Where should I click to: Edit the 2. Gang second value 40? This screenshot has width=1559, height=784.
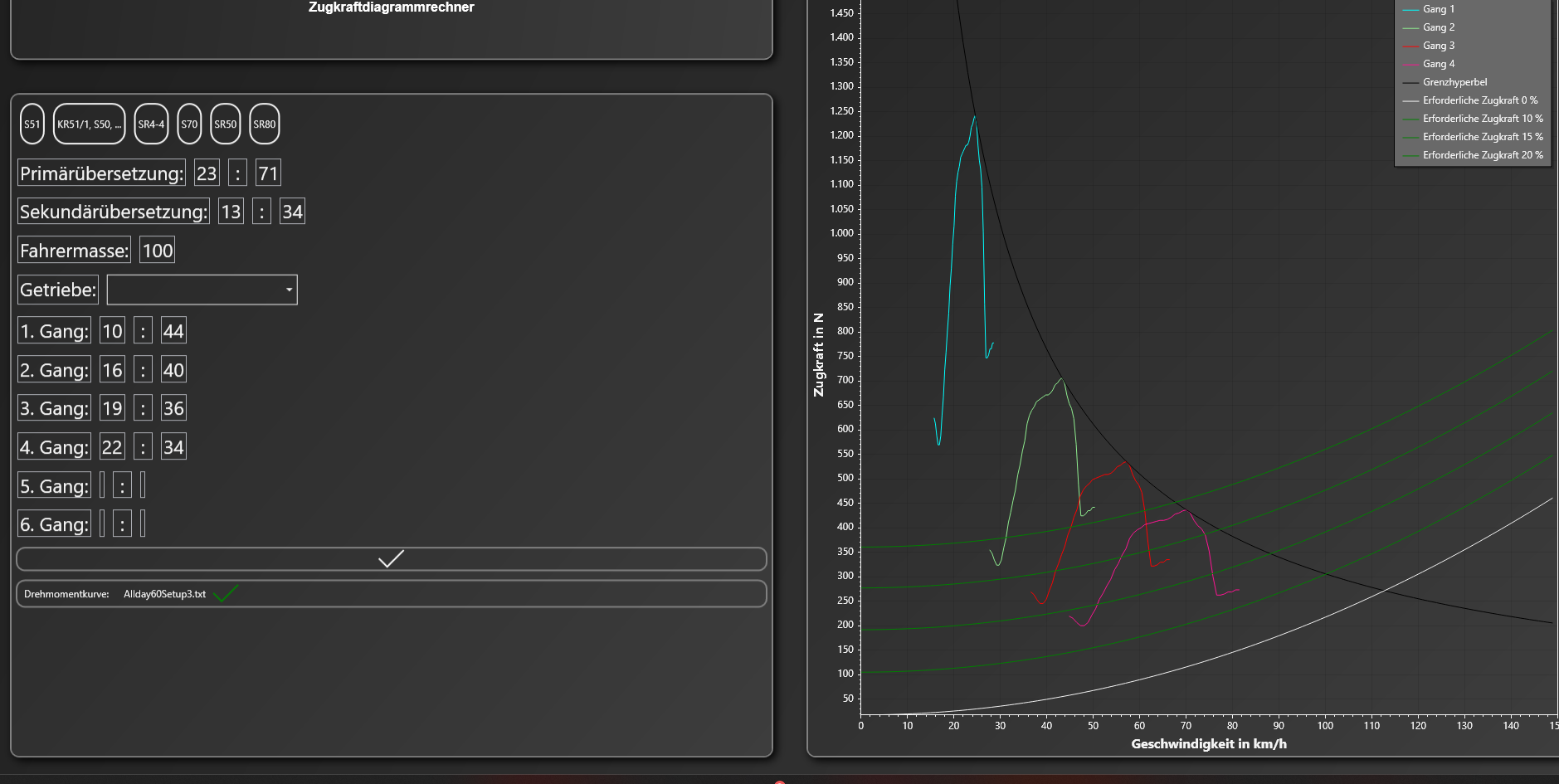click(173, 370)
